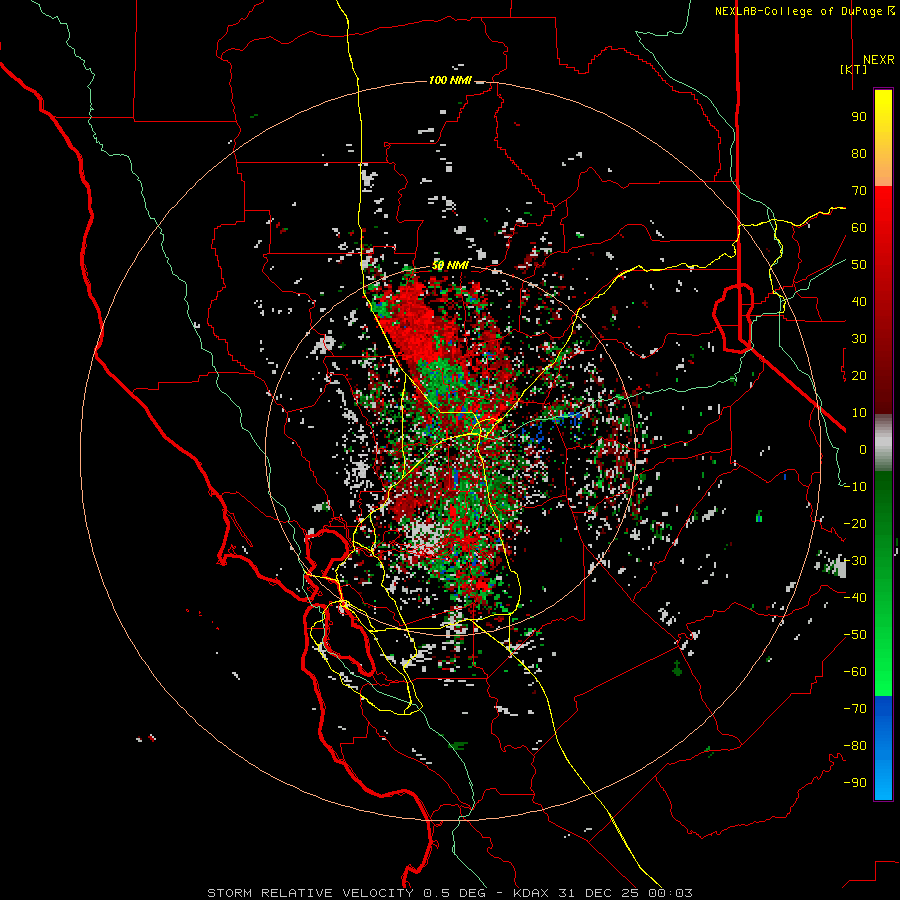The image size is (900, 900).
Task: Click the 50 knot scale label
Action: pos(859,265)
